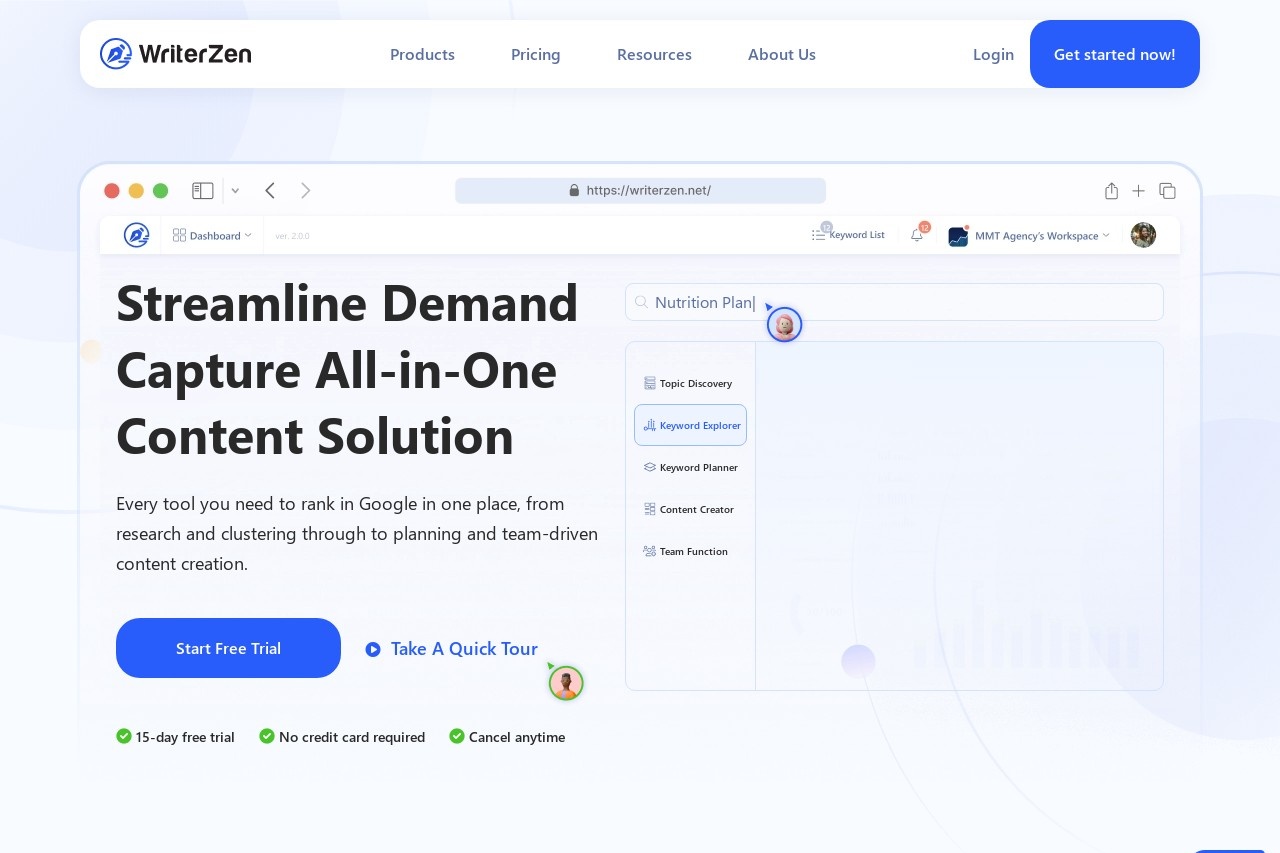
Task: Select Keyword Explorer in the sidebar
Action: [690, 425]
